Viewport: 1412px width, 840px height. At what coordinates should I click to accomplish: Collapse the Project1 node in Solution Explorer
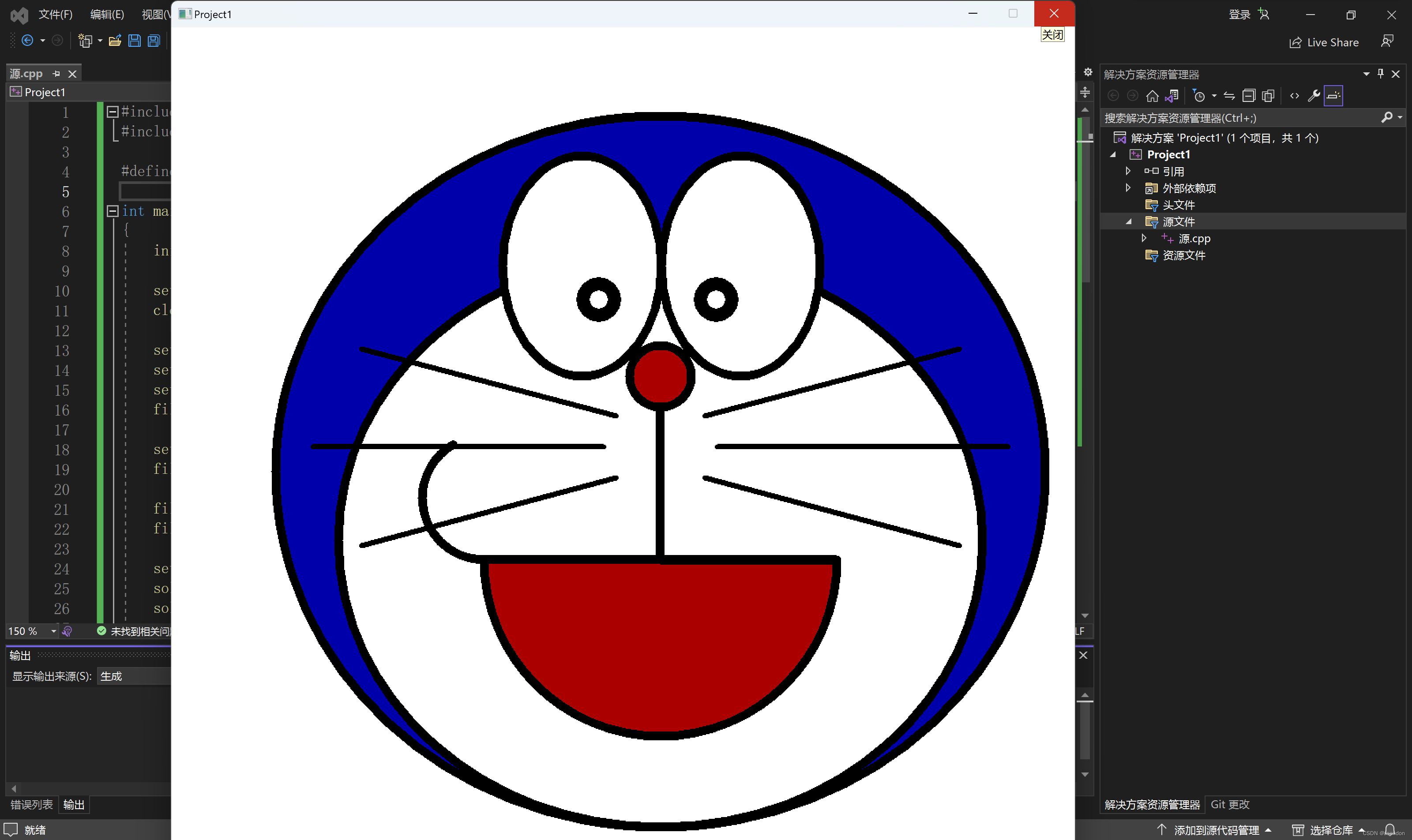tap(1113, 154)
